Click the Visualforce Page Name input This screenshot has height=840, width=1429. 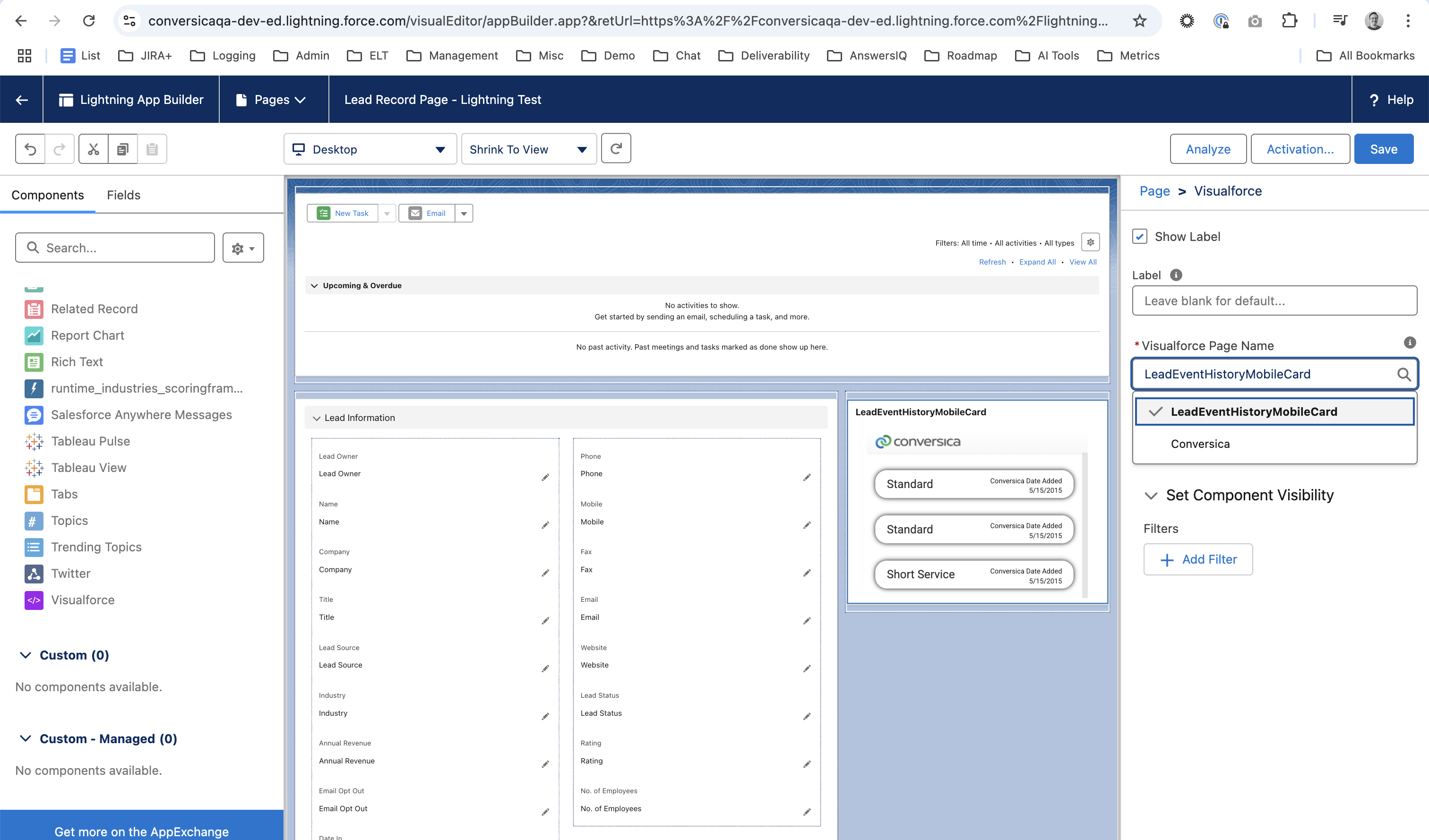pos(1274,374)
